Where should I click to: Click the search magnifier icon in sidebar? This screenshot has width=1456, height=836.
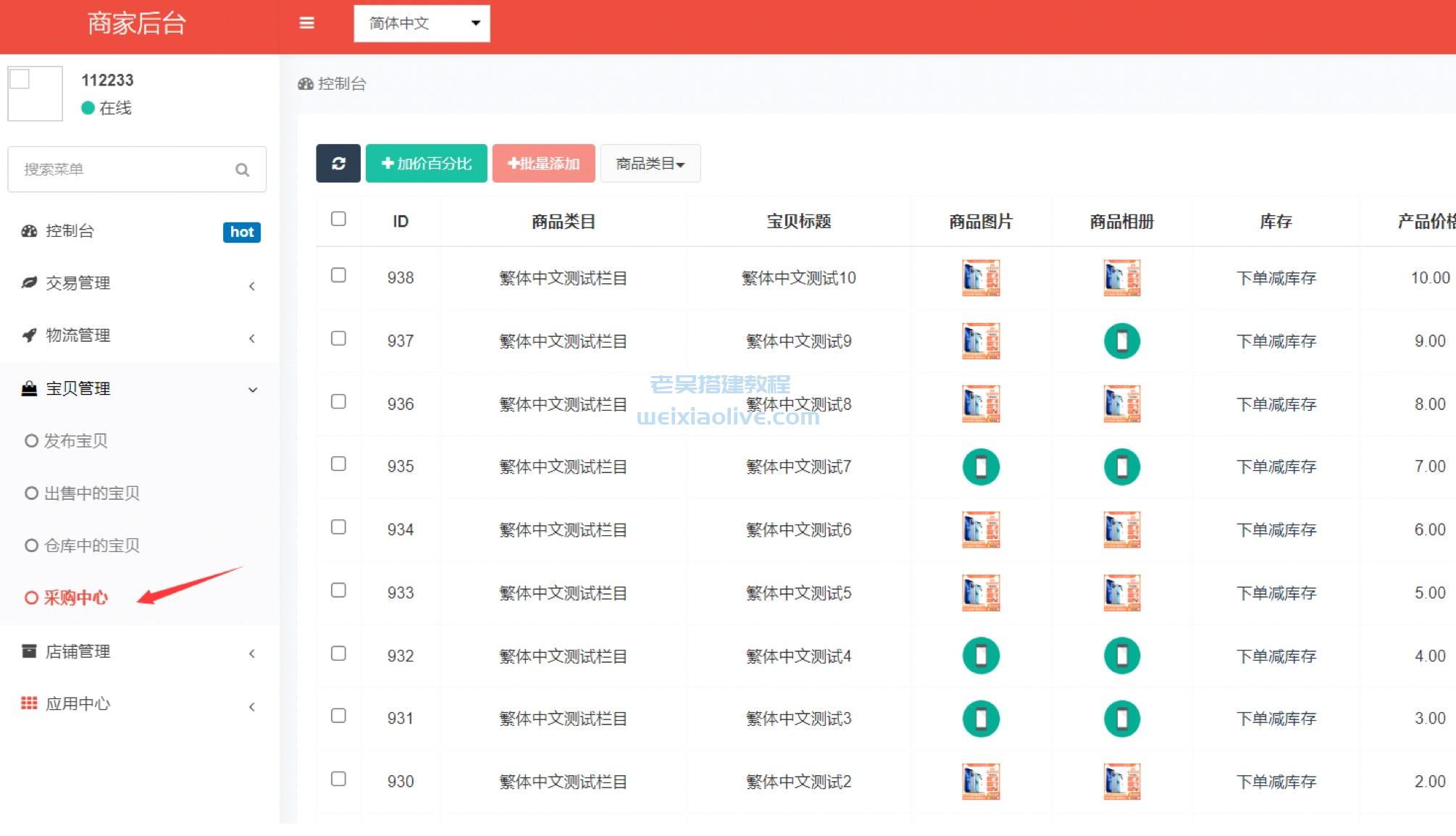243,170
